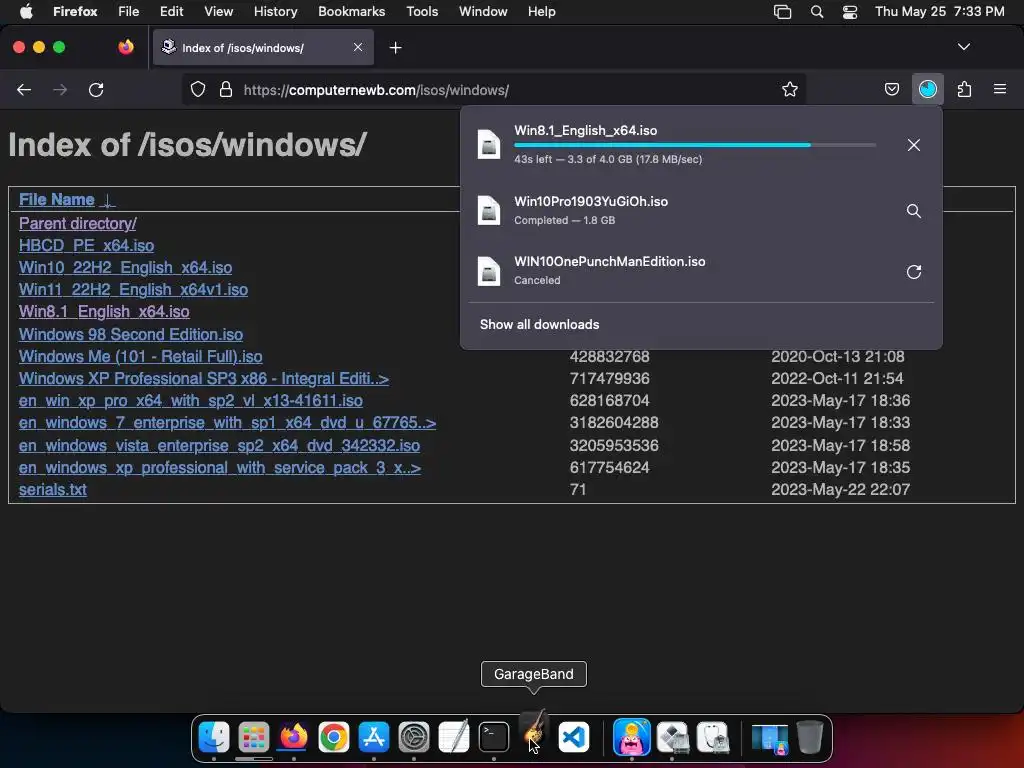Screen dimensions: 1024x768
Task: Open System Settings from the Dock
Action: click(x=413, y=737)
